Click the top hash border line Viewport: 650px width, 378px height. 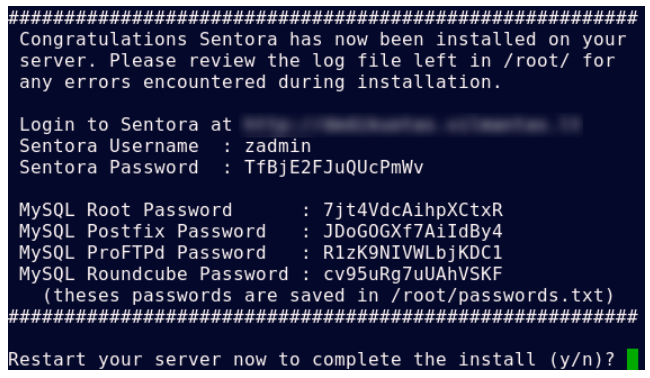click(323, 18)
